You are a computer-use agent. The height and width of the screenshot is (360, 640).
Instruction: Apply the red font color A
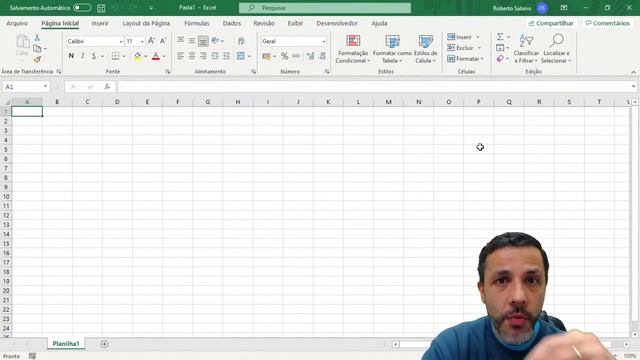156,56
